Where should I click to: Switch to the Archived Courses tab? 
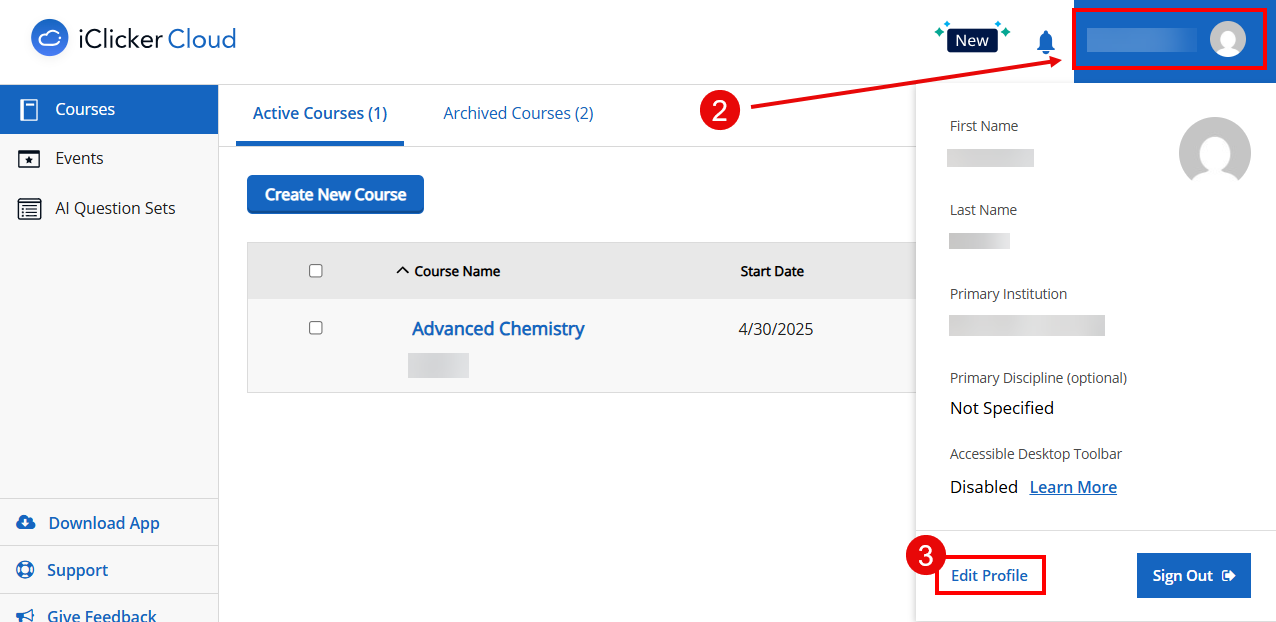[x=517, y=113]
